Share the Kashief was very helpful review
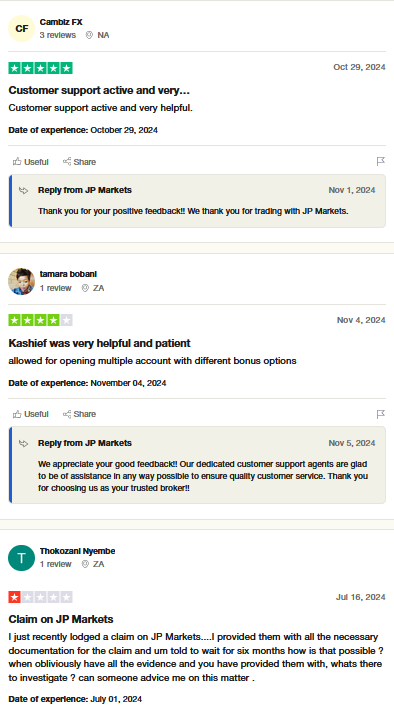The image size is (394, 713). point(79,414)
